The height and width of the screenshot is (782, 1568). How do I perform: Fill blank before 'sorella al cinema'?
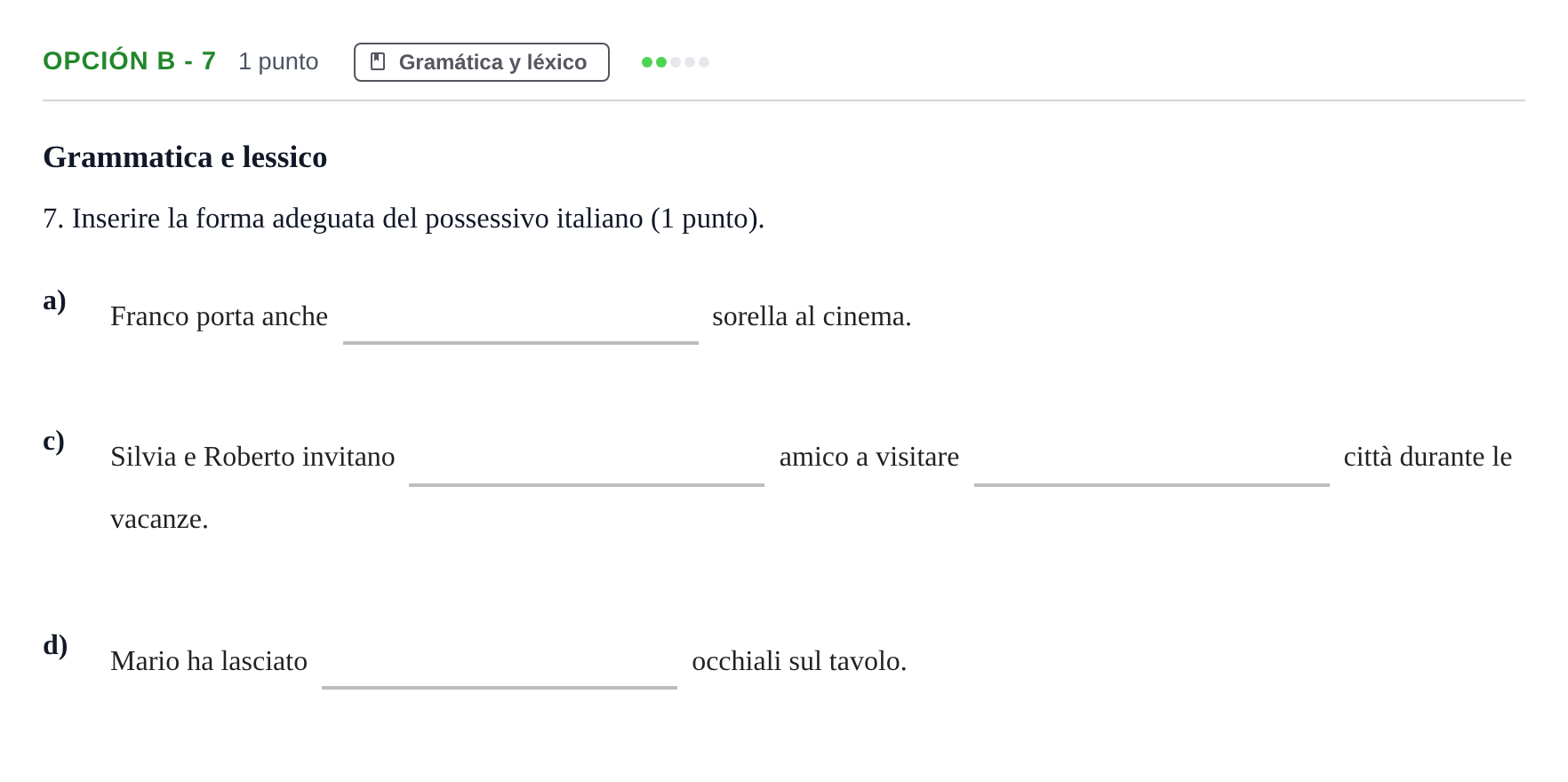521,318
